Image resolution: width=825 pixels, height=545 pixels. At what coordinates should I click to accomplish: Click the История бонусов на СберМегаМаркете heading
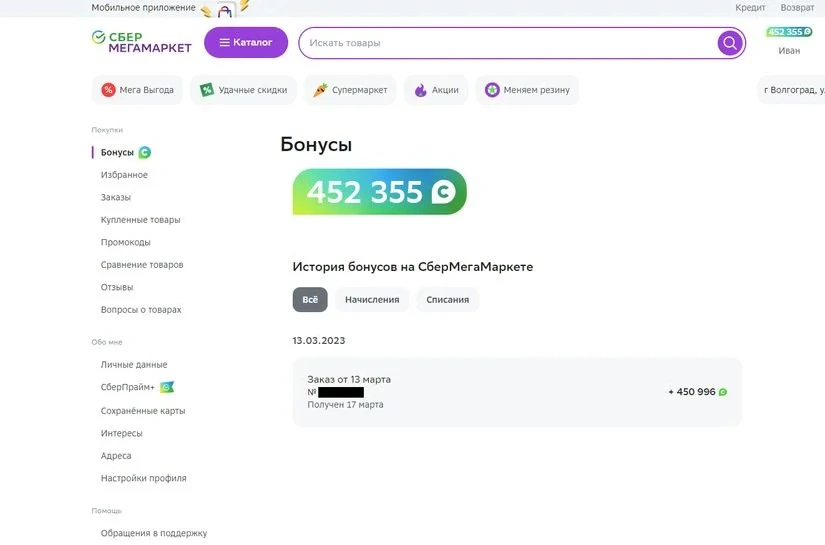point(413,267)
